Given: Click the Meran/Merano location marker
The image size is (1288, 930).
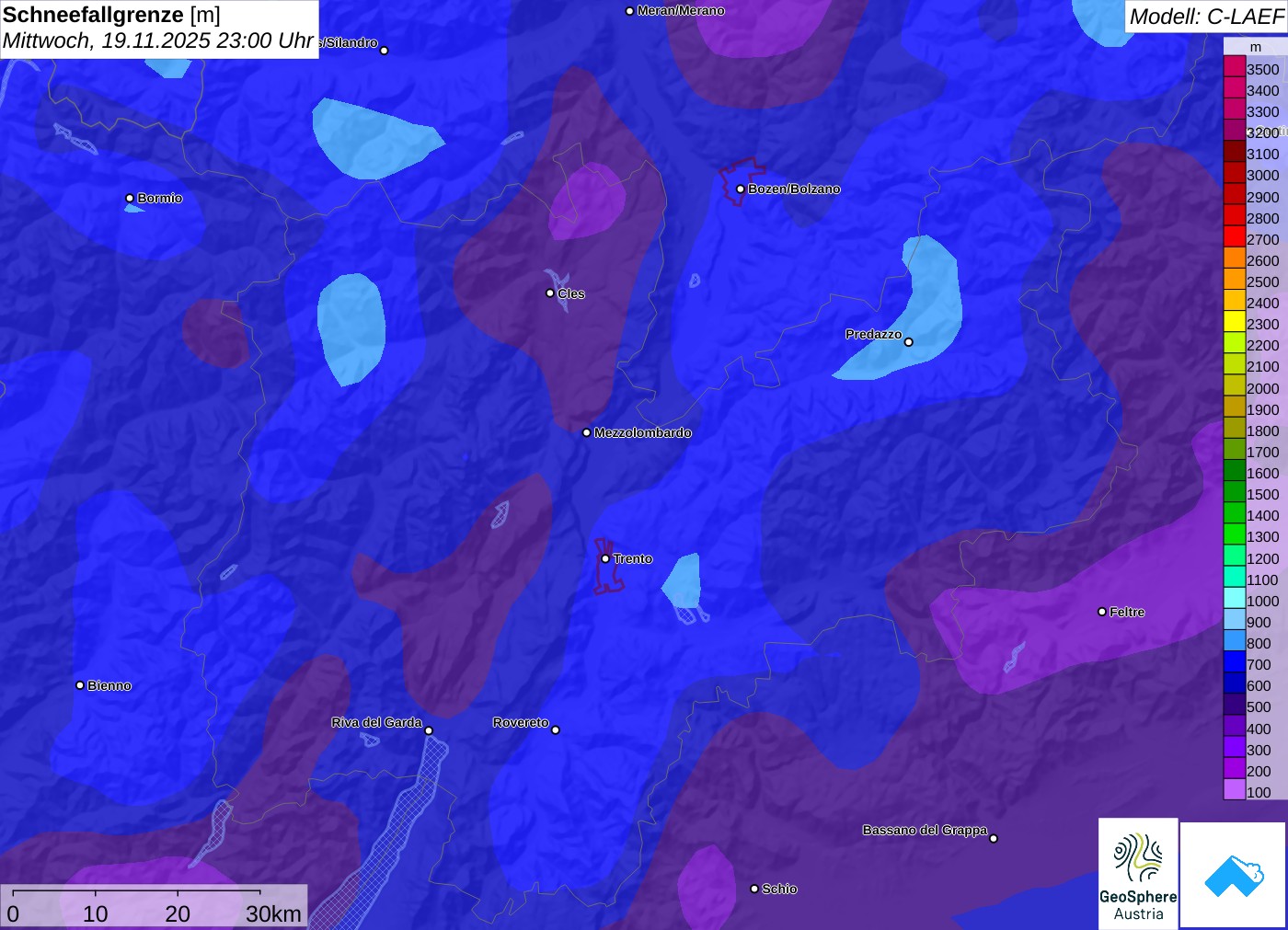Looking at the screenshot, I should [x=629, y=11].
